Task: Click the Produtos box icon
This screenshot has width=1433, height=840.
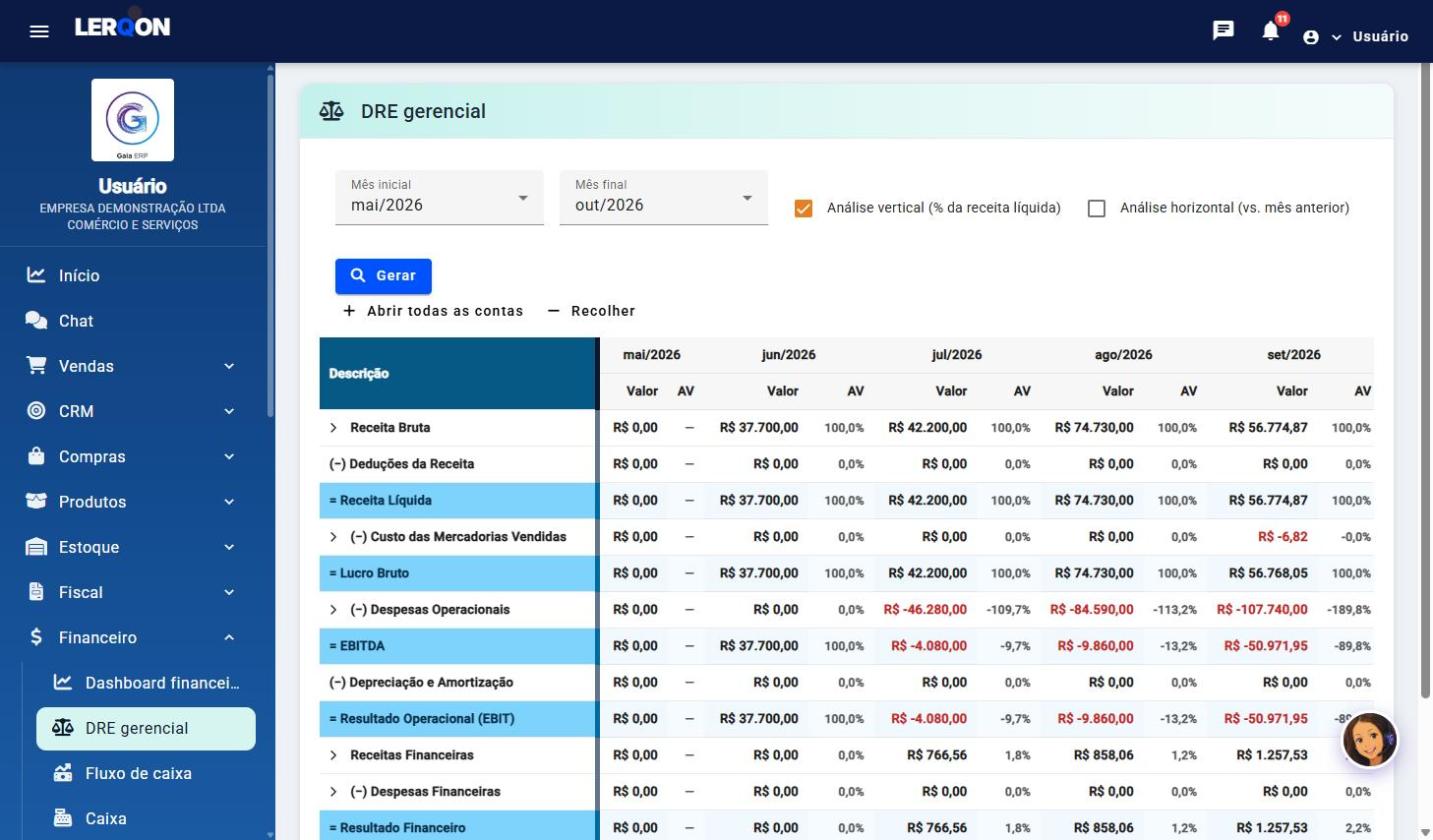Action: point(36,501)
